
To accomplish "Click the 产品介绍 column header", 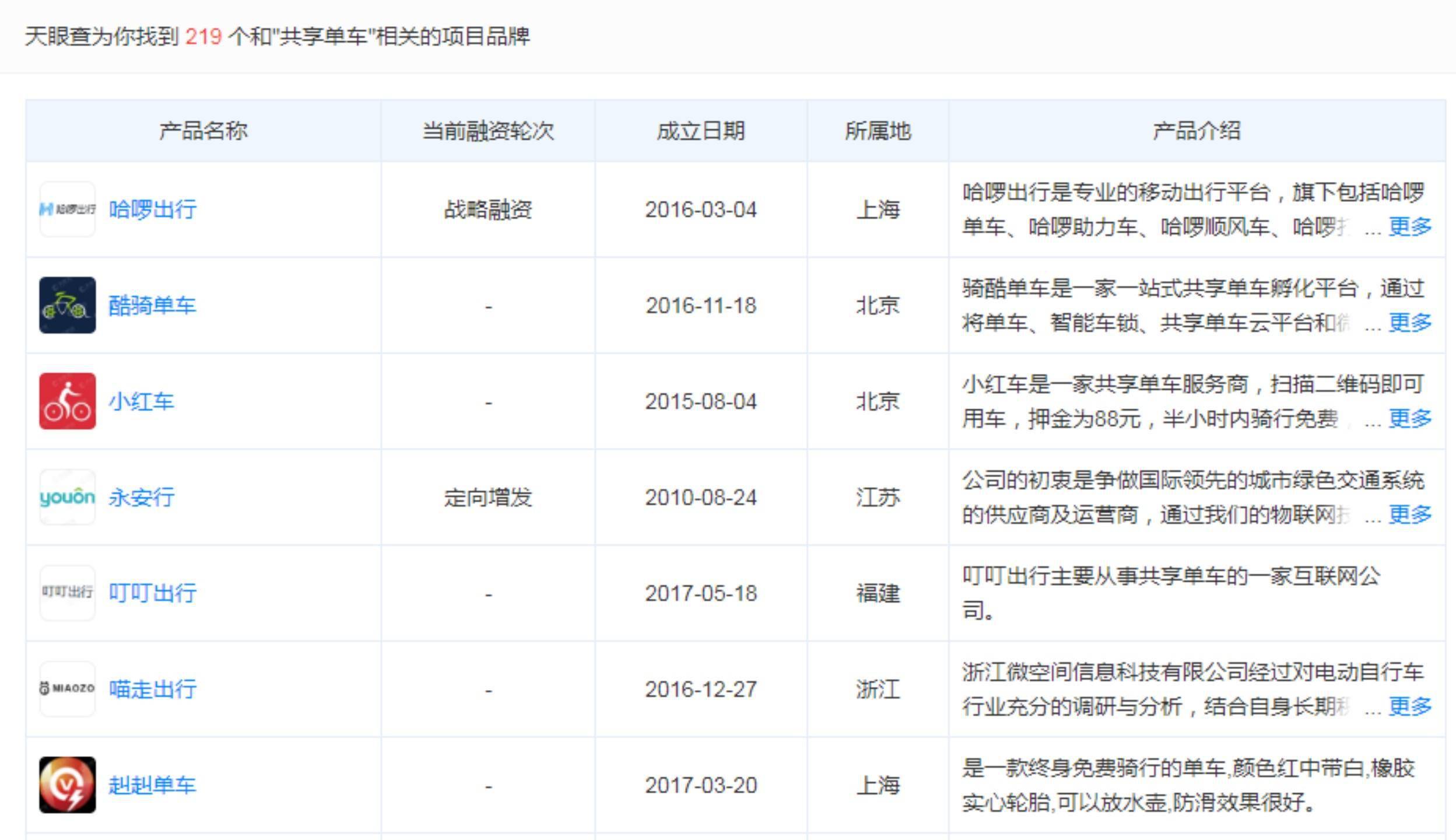I will (x=1197, y=131).
